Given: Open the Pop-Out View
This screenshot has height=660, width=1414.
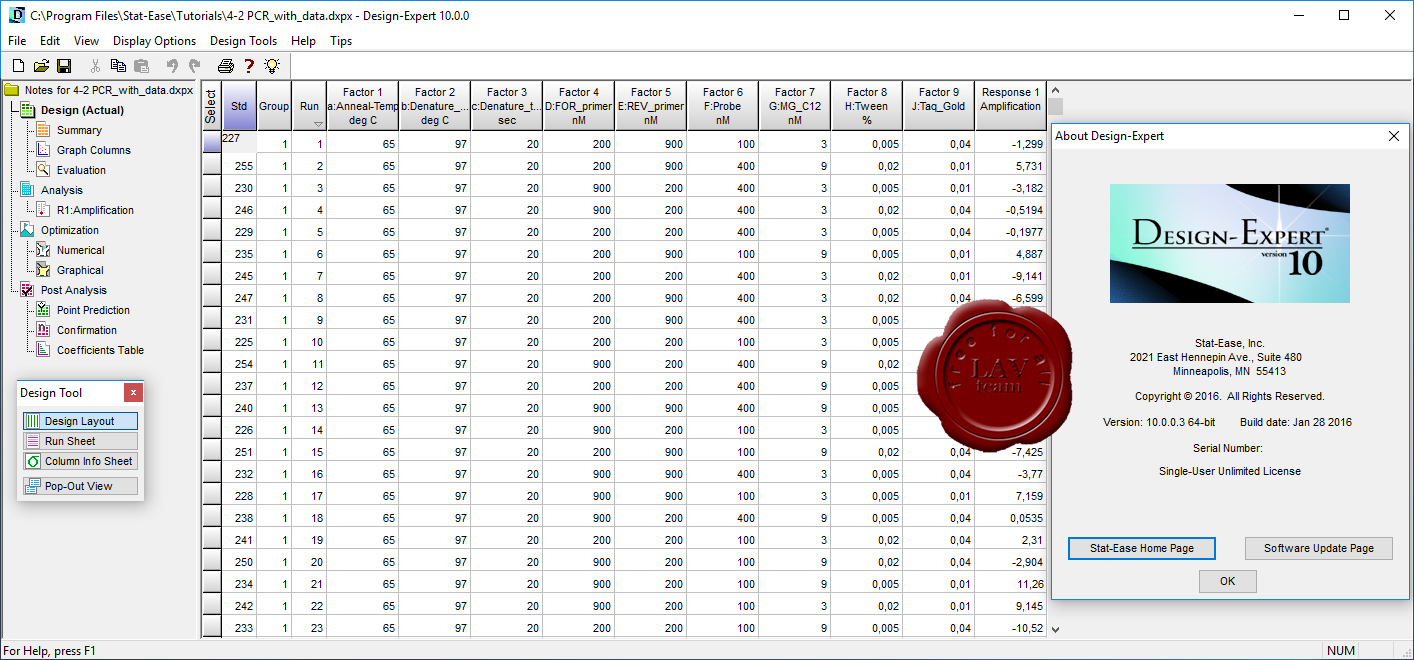Looking at the screenshot, I should 80,486.
